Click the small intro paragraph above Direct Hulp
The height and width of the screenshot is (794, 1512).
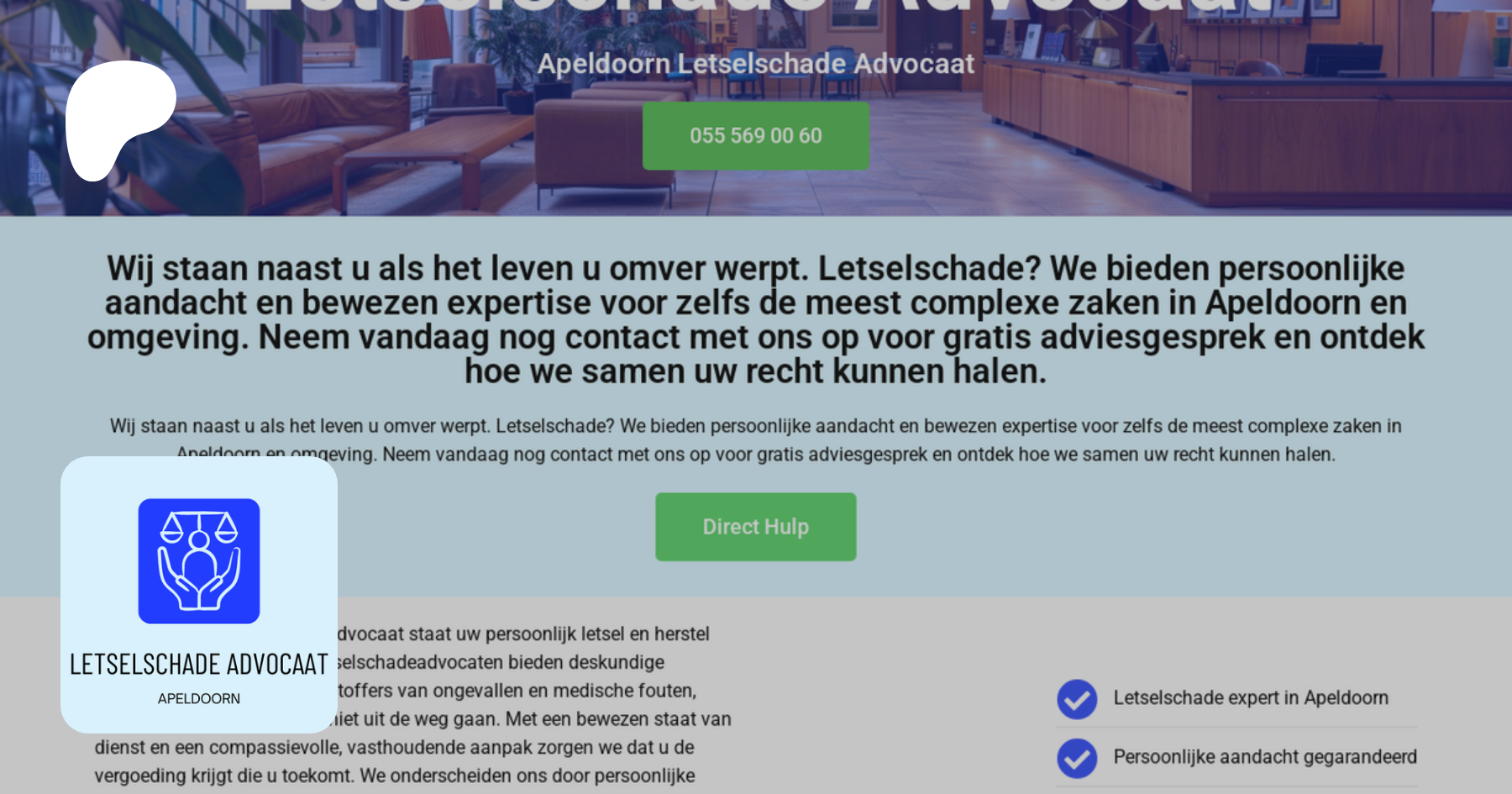(x=756, y=439)
